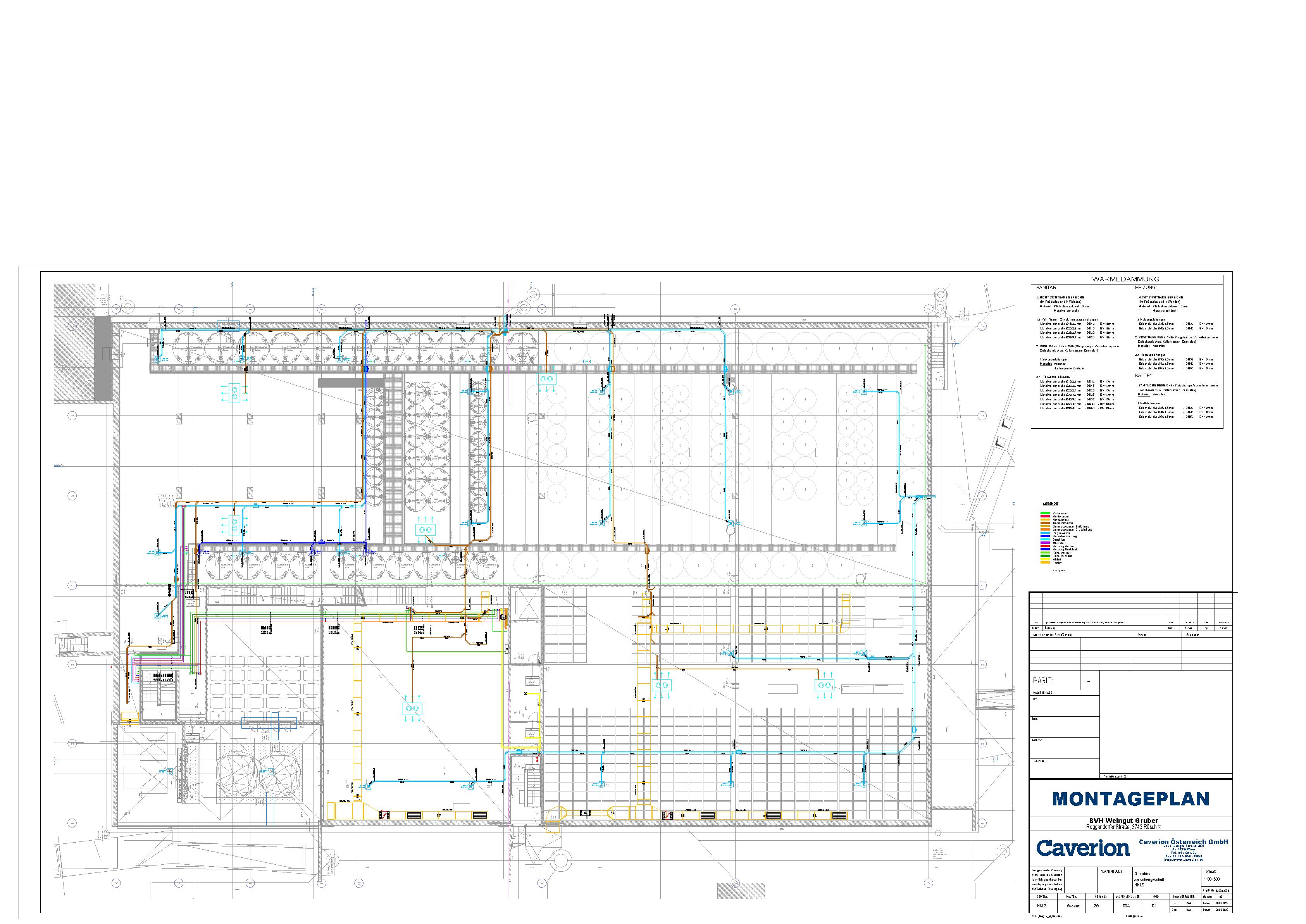Open the www.Caverion.at web link

tap(1184, 860)
